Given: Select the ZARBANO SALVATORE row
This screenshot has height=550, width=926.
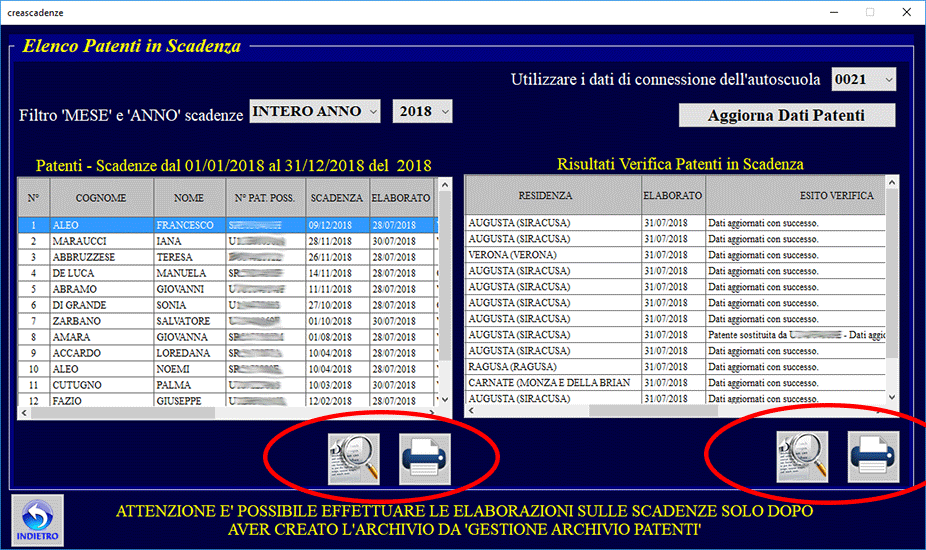Looking at the screenshot, I should coord(229,321).
